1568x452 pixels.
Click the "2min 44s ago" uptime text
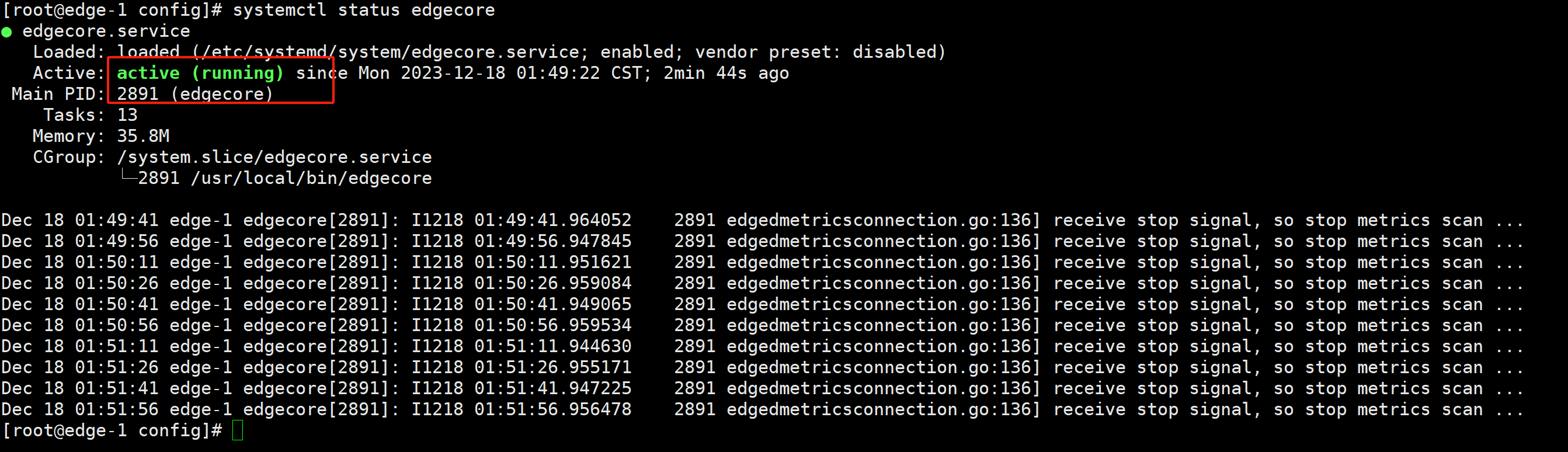(x=725, y=73)
